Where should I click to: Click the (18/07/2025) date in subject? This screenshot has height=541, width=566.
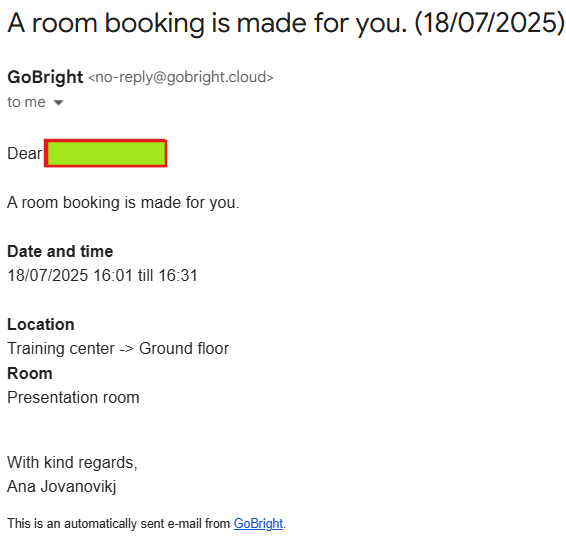coord(489,23)
